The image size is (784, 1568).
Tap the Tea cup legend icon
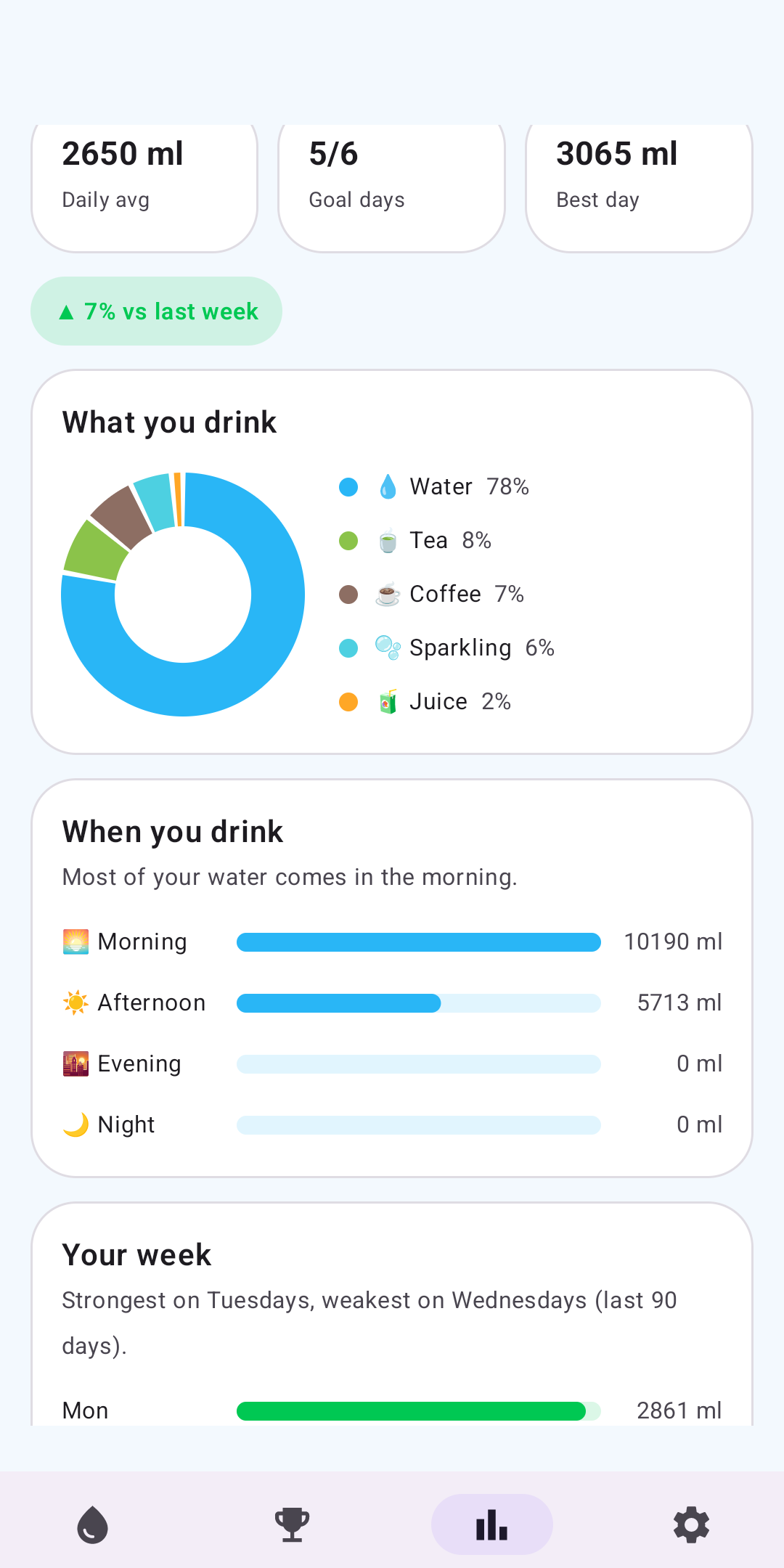388,540
